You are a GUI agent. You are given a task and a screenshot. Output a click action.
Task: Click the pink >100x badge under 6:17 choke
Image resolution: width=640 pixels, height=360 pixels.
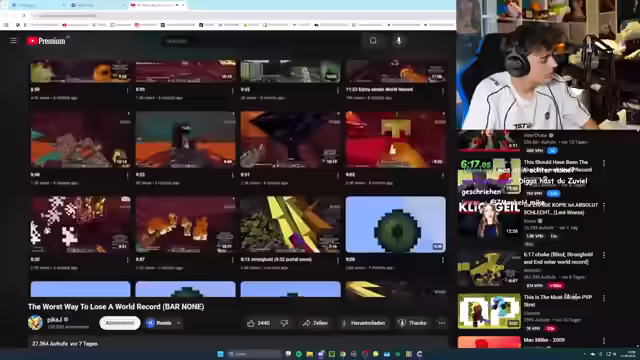[556, 286]
